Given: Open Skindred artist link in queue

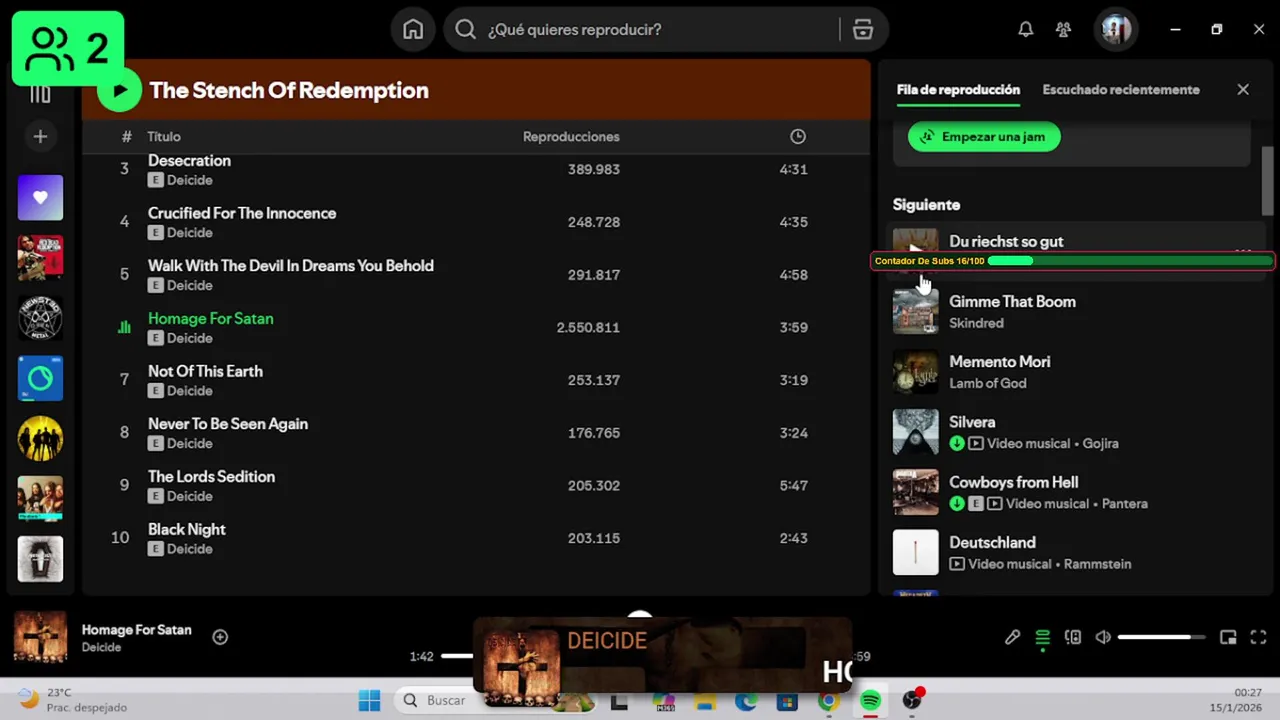Looking at the screenshot, I should click(x=976, y=323).
